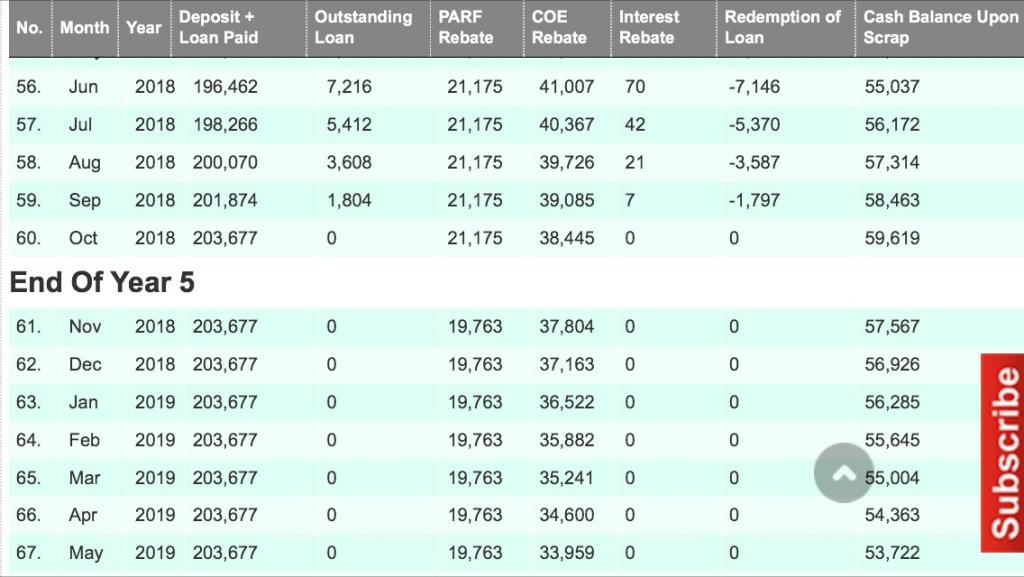Click redemption value -7,146 in row 56
The image size is (1024, 577).
[x=754, y=87]
